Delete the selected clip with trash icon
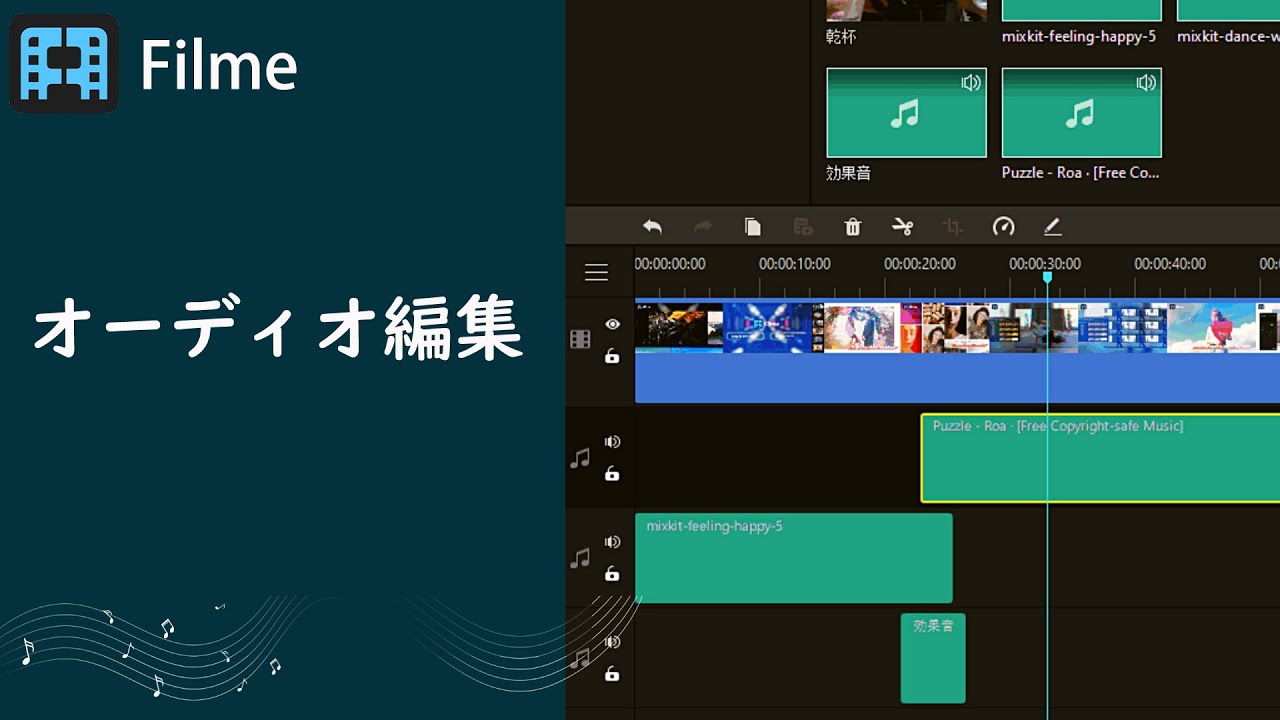1280x720 pixels. 853,227
